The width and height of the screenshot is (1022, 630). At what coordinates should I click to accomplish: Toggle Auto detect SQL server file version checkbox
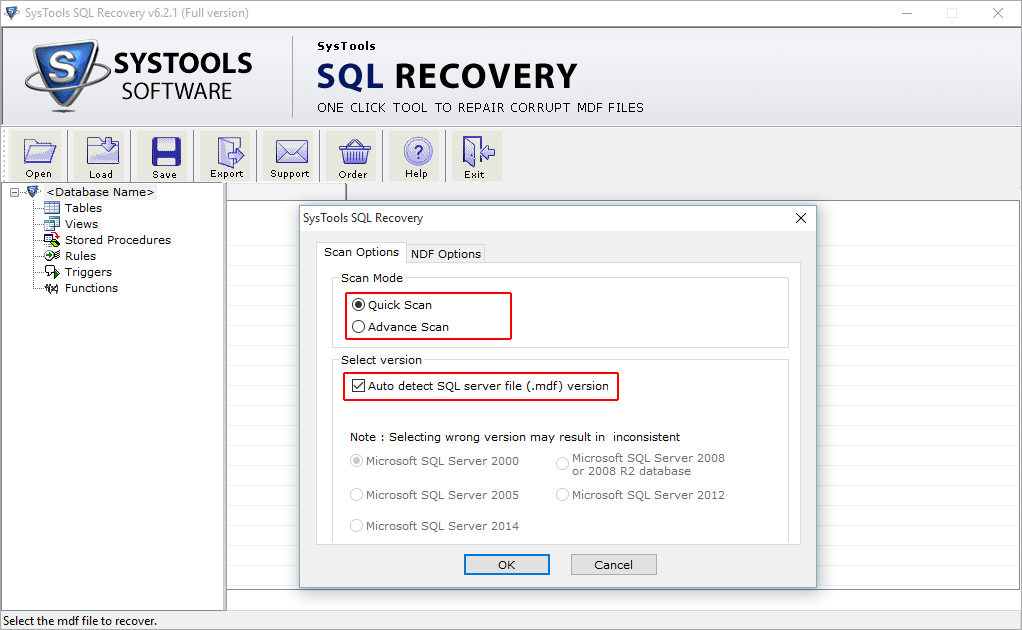coord(358,386)
